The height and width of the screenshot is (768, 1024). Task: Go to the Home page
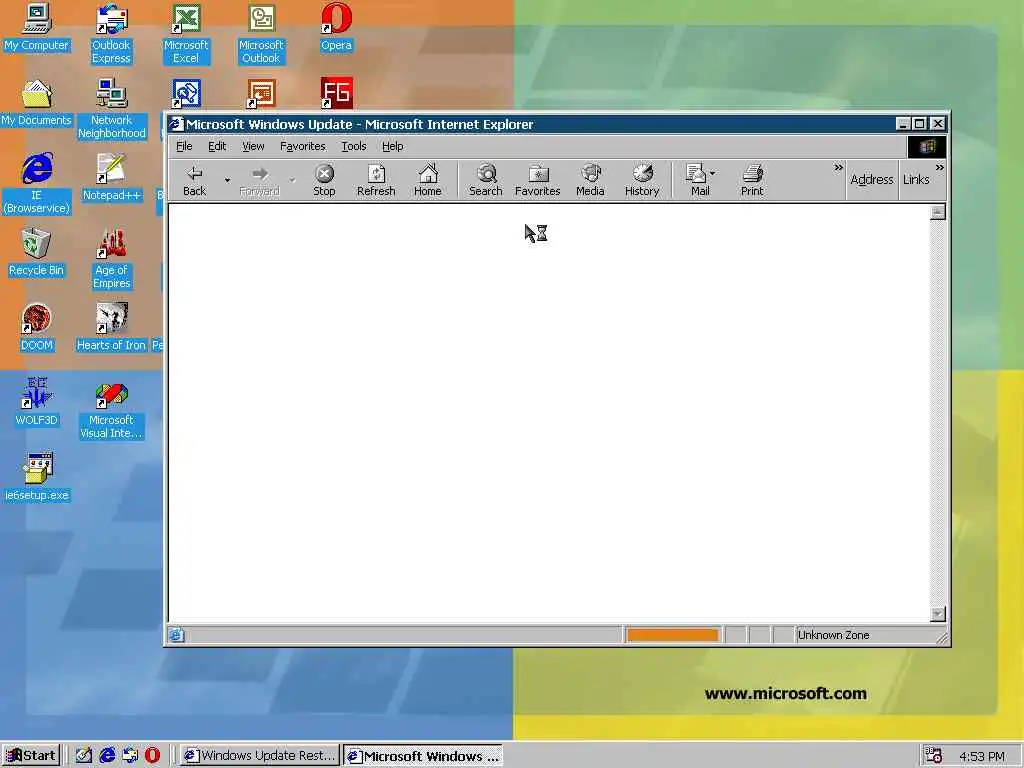pyautogui.click(x=428, y=180)
